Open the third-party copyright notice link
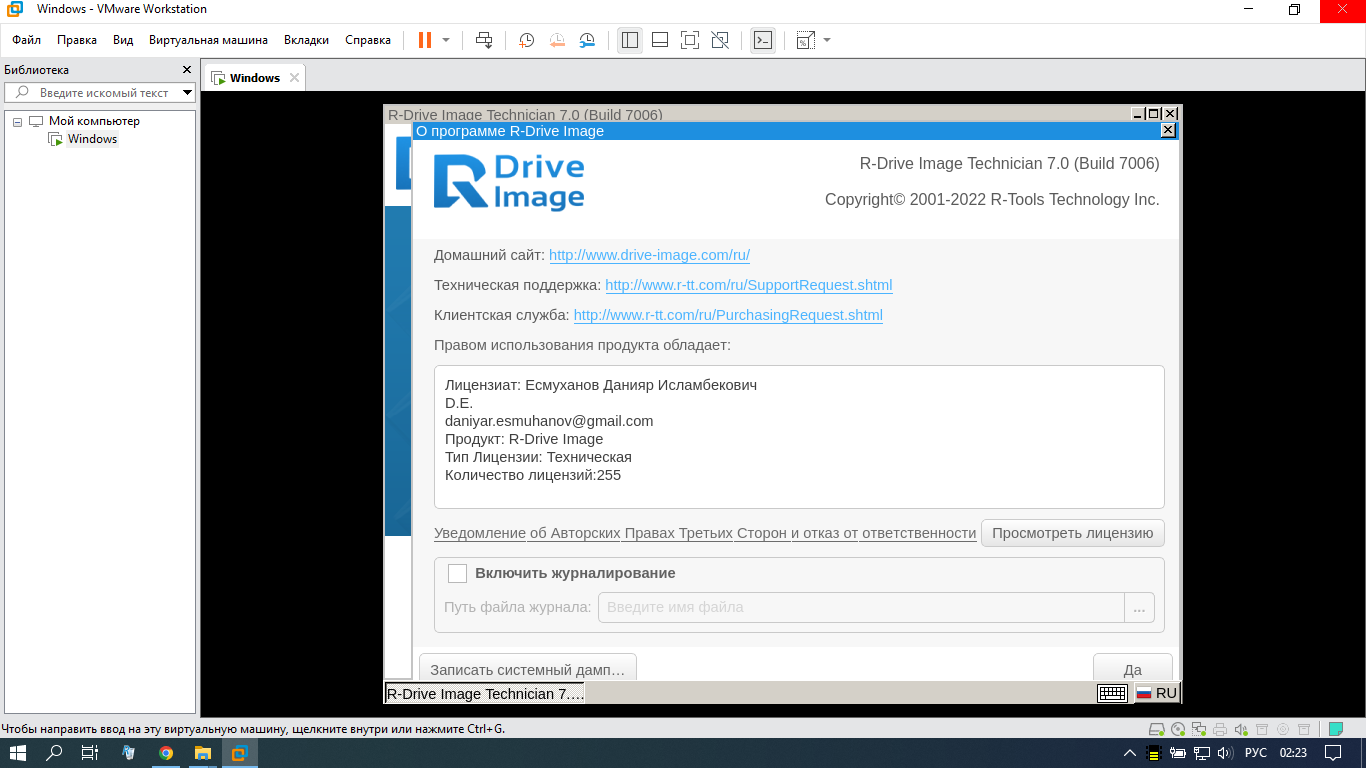The width and height of the screenshot is (1366, 768). click(x=705, y=533)
